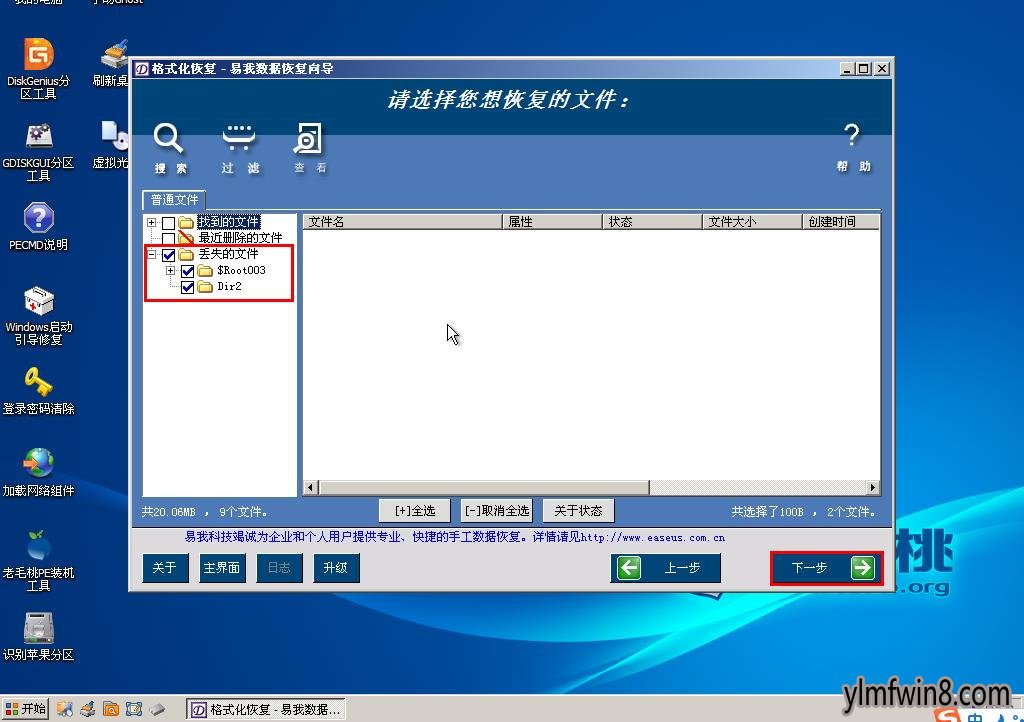Open PECMD说明 help desktop icon
The height and width of the screenshot is (722, 1024).
click(39, 227)
